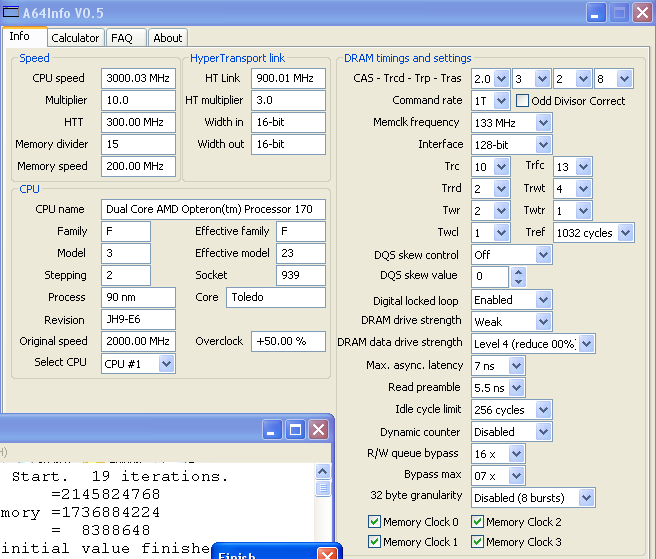Open the Bypass max dropdown
Image resolution: width=656 pixels, height=559 pixels.
tap(516, 476)
